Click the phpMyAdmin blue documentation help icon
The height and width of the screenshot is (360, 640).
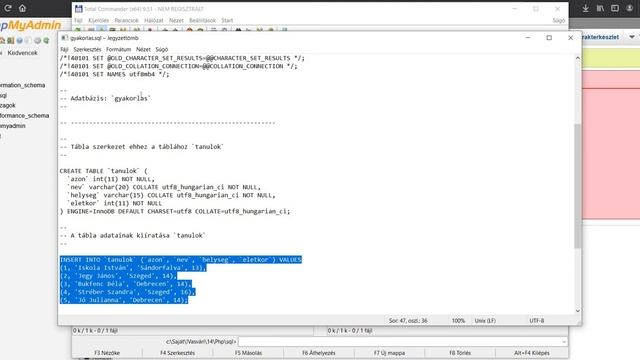19,40
